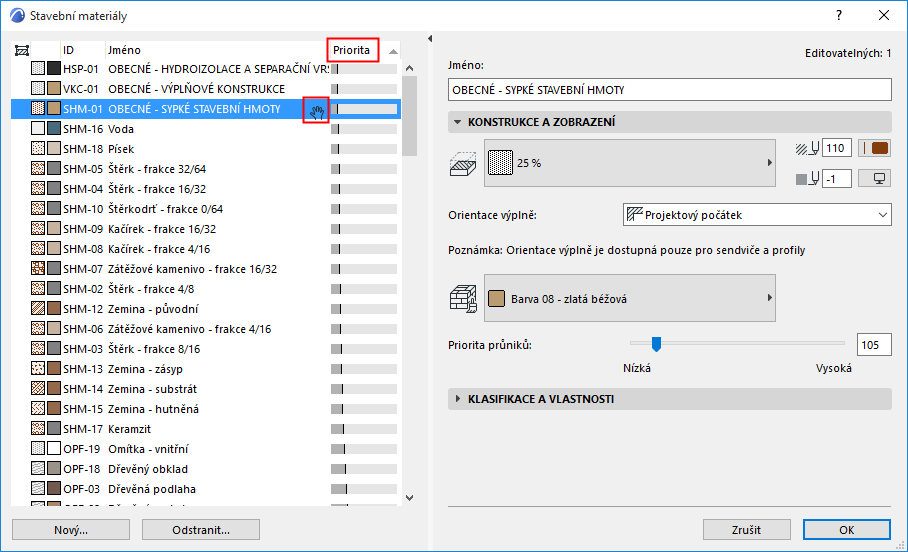Select Štěrk - frakce 4/8 row
The width and height of the screenshot is (908, 552).
click(206, 288)
